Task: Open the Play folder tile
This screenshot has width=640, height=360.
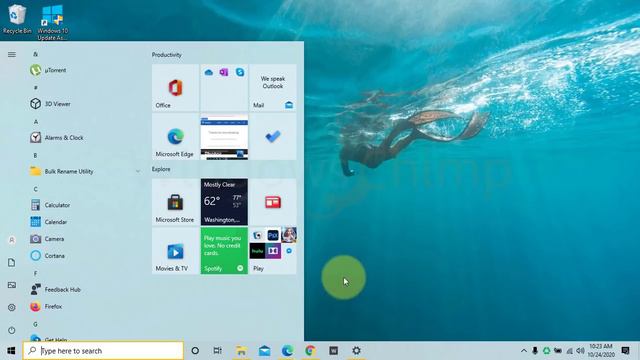Action: tap(273, 251)
